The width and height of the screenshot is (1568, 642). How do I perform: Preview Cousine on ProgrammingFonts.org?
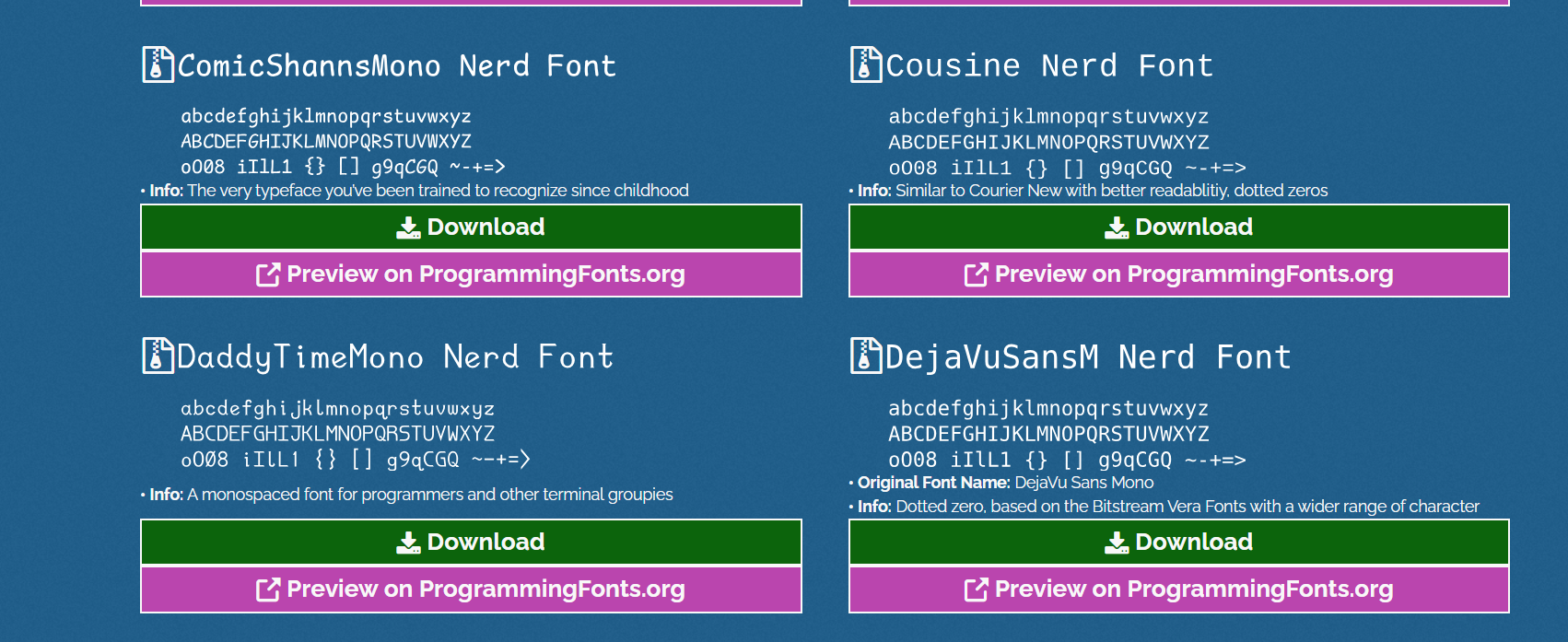(1179, 274)
